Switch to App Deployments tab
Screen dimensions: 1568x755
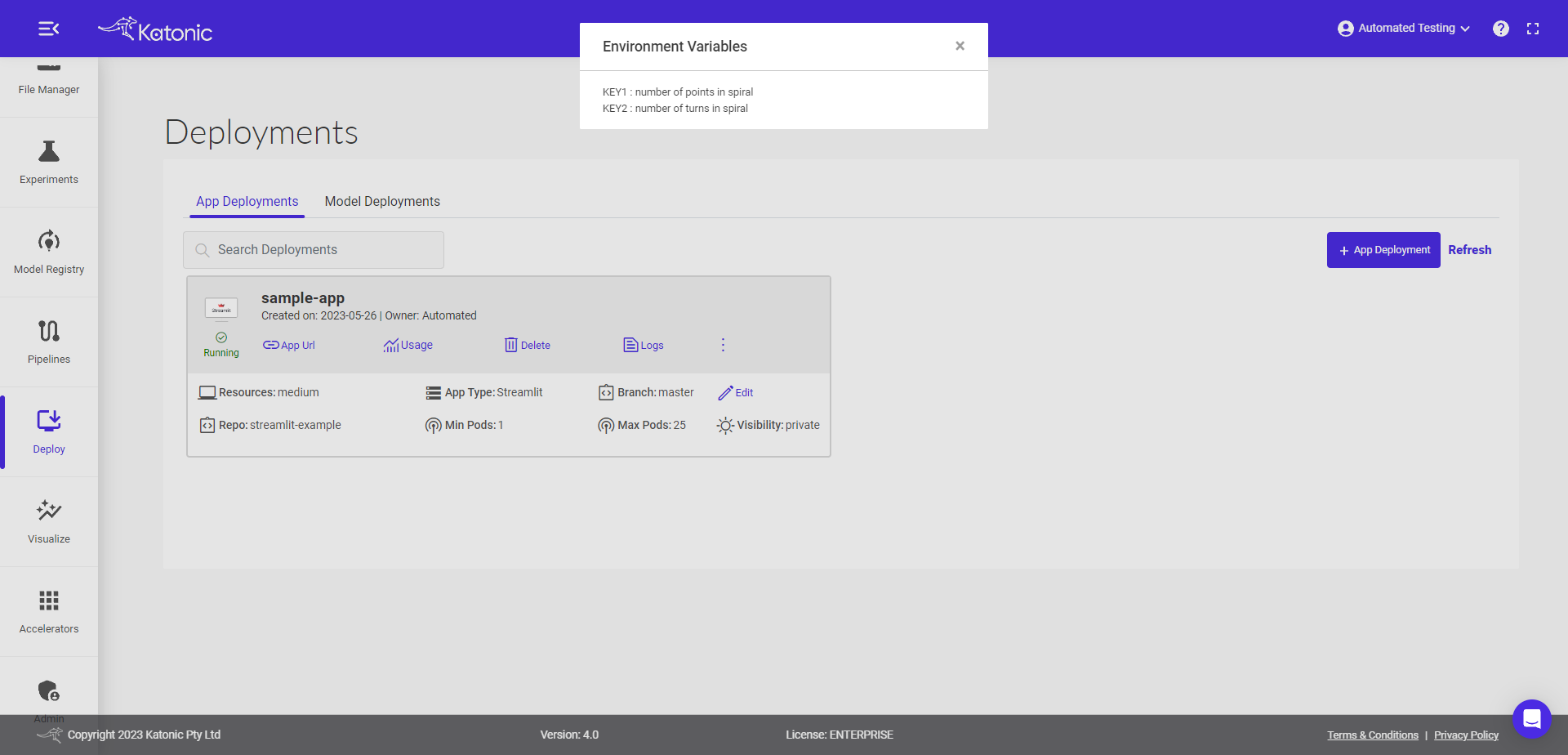(x=247, y=202)
